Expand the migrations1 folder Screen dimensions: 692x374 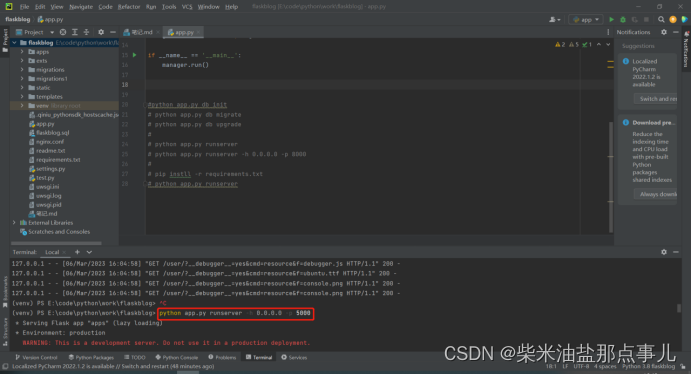pyautogui.click(x=22, y=79)
